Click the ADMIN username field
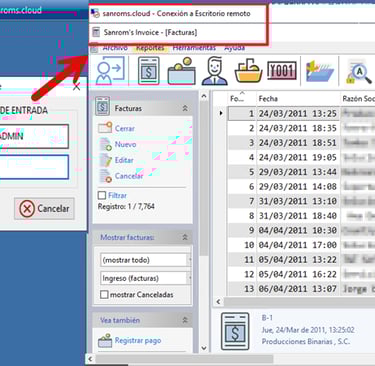 34,136
